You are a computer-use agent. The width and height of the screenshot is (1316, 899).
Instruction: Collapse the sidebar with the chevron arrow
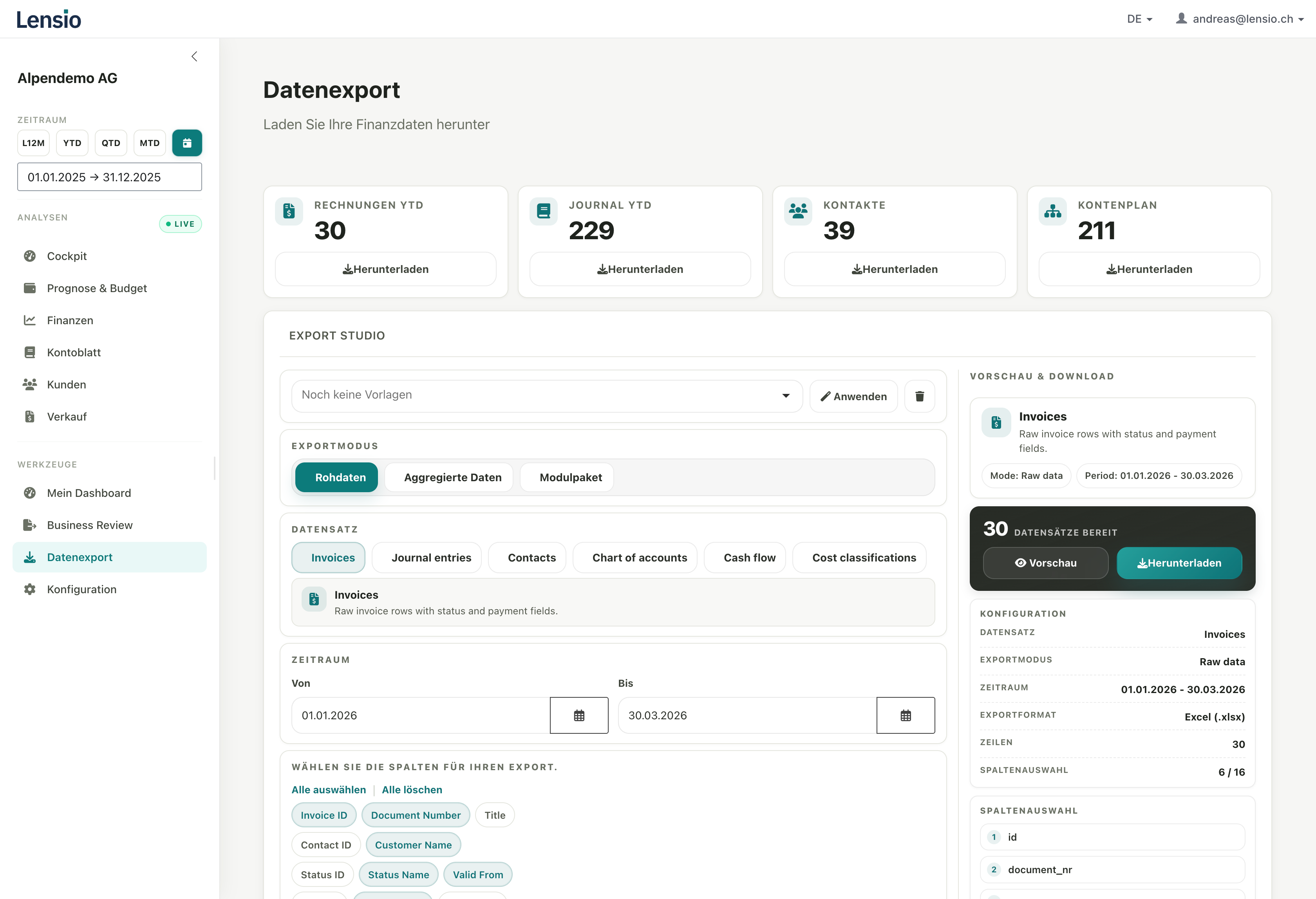coord(194,56)
